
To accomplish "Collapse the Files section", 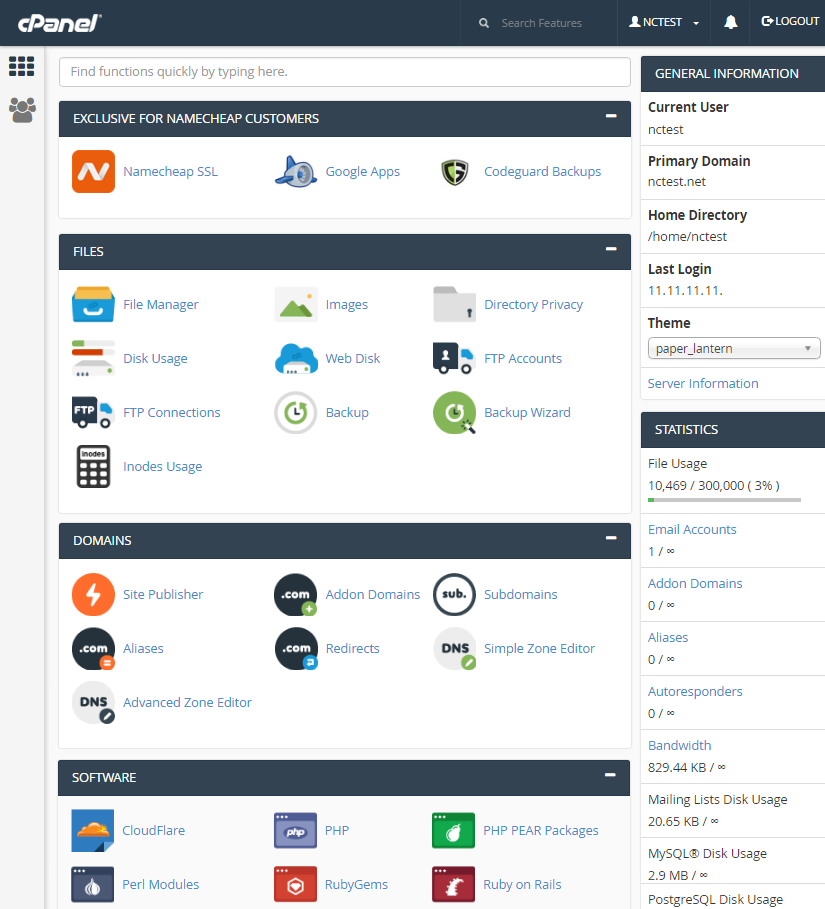I will (x=611, y=249).
